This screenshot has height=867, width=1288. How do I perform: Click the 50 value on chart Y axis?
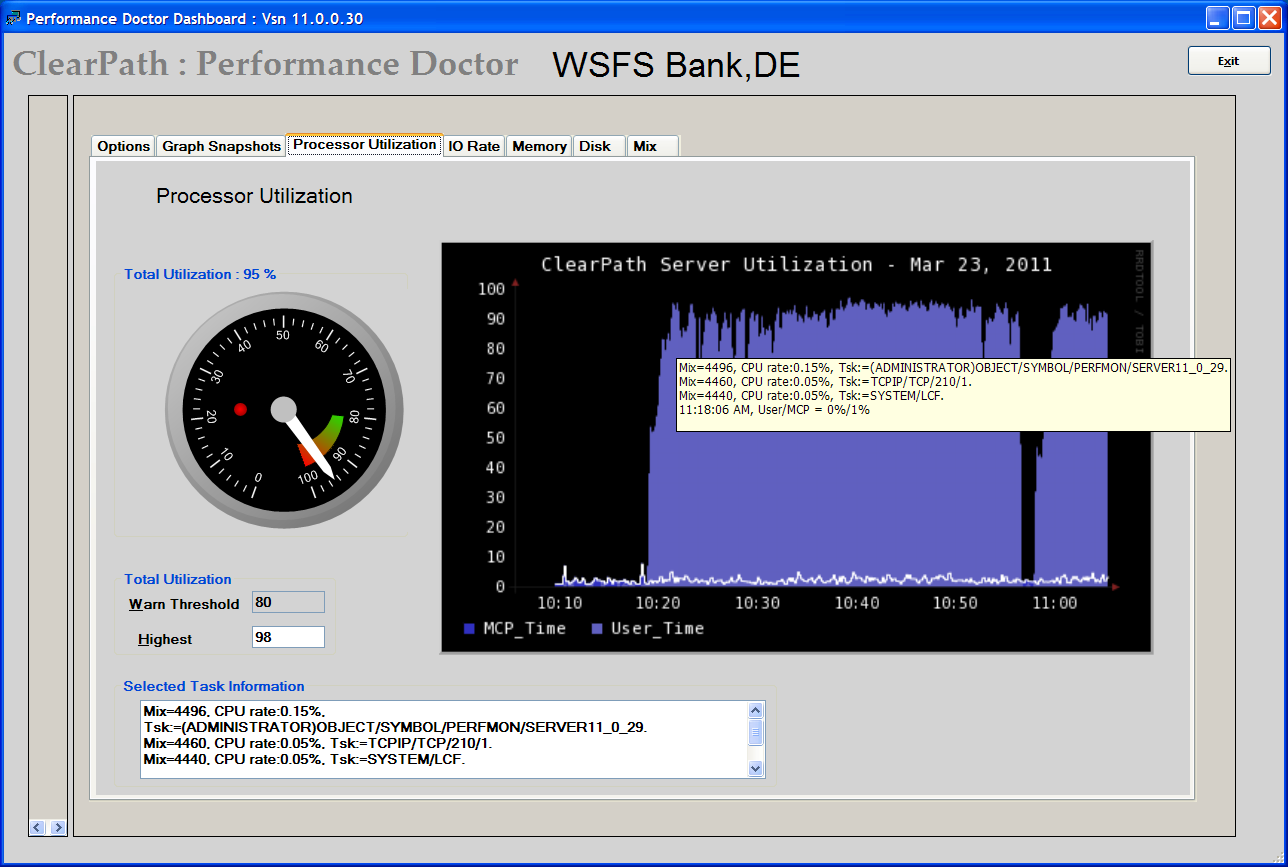[495, 438]
